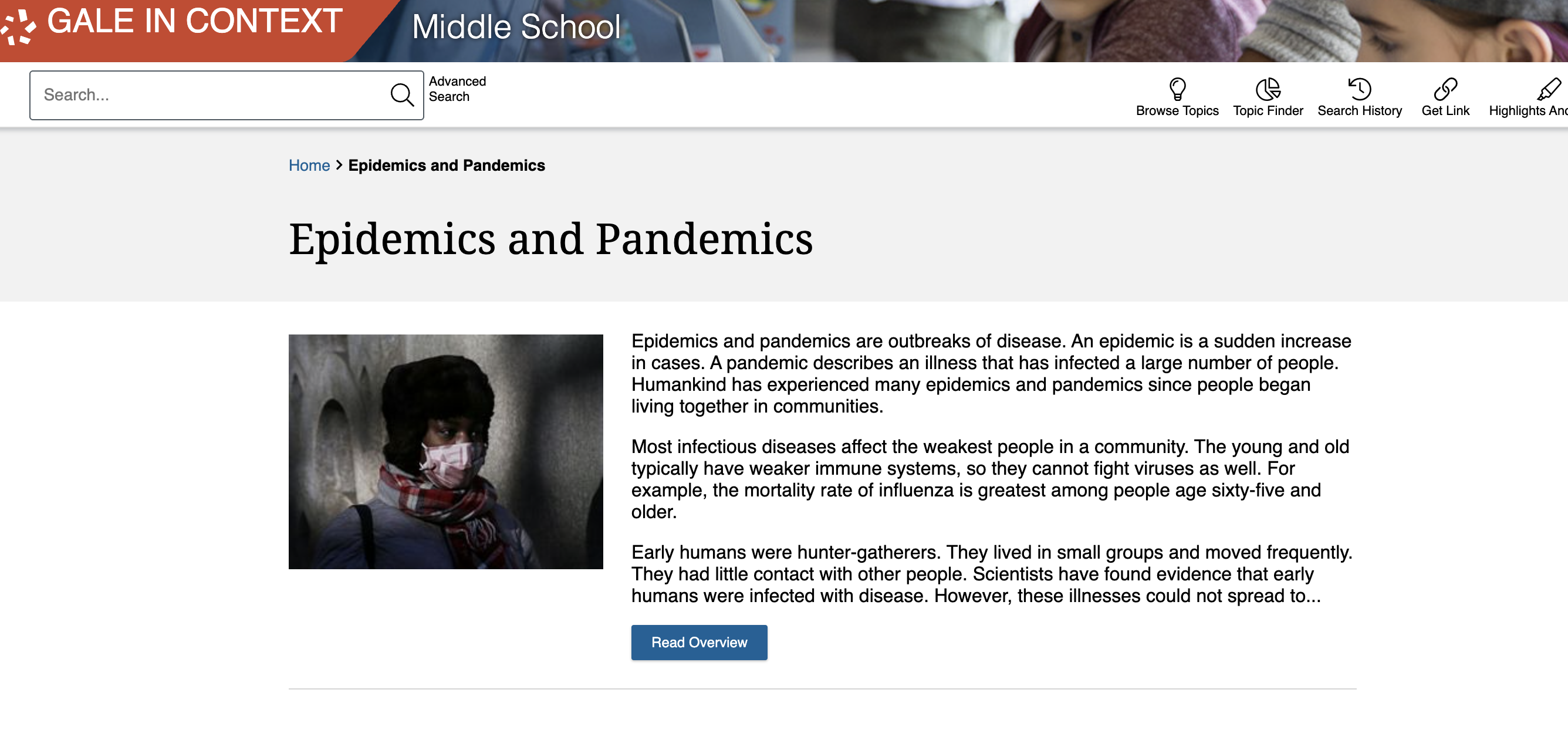Image resolution: width=1568 pixels, height=730 pixels.
Task: Open the Advanced Search link
Action: (x=457, y=89)
